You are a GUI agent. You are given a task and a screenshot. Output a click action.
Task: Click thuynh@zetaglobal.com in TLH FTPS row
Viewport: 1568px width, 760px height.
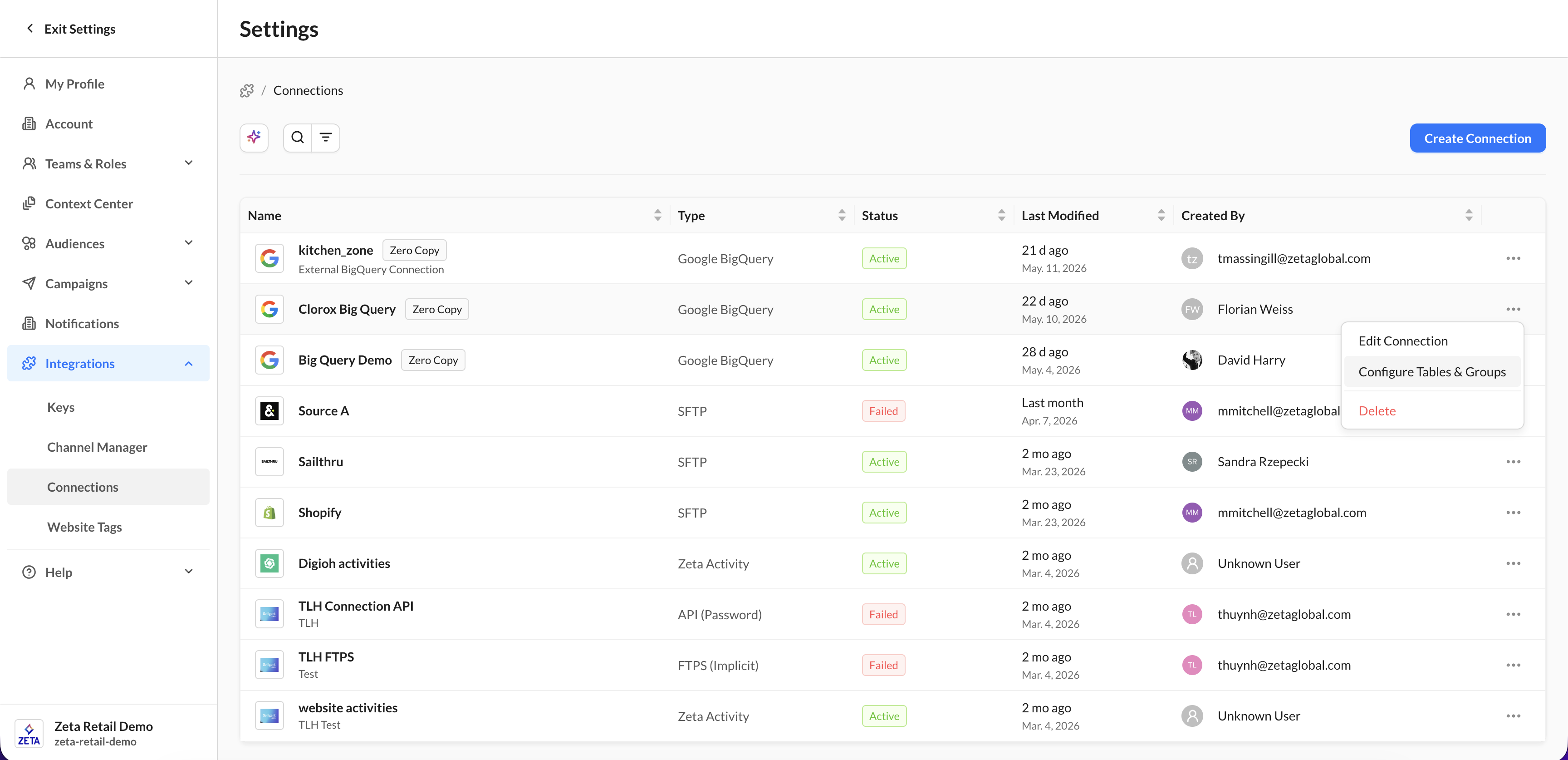click(1284, 665)
